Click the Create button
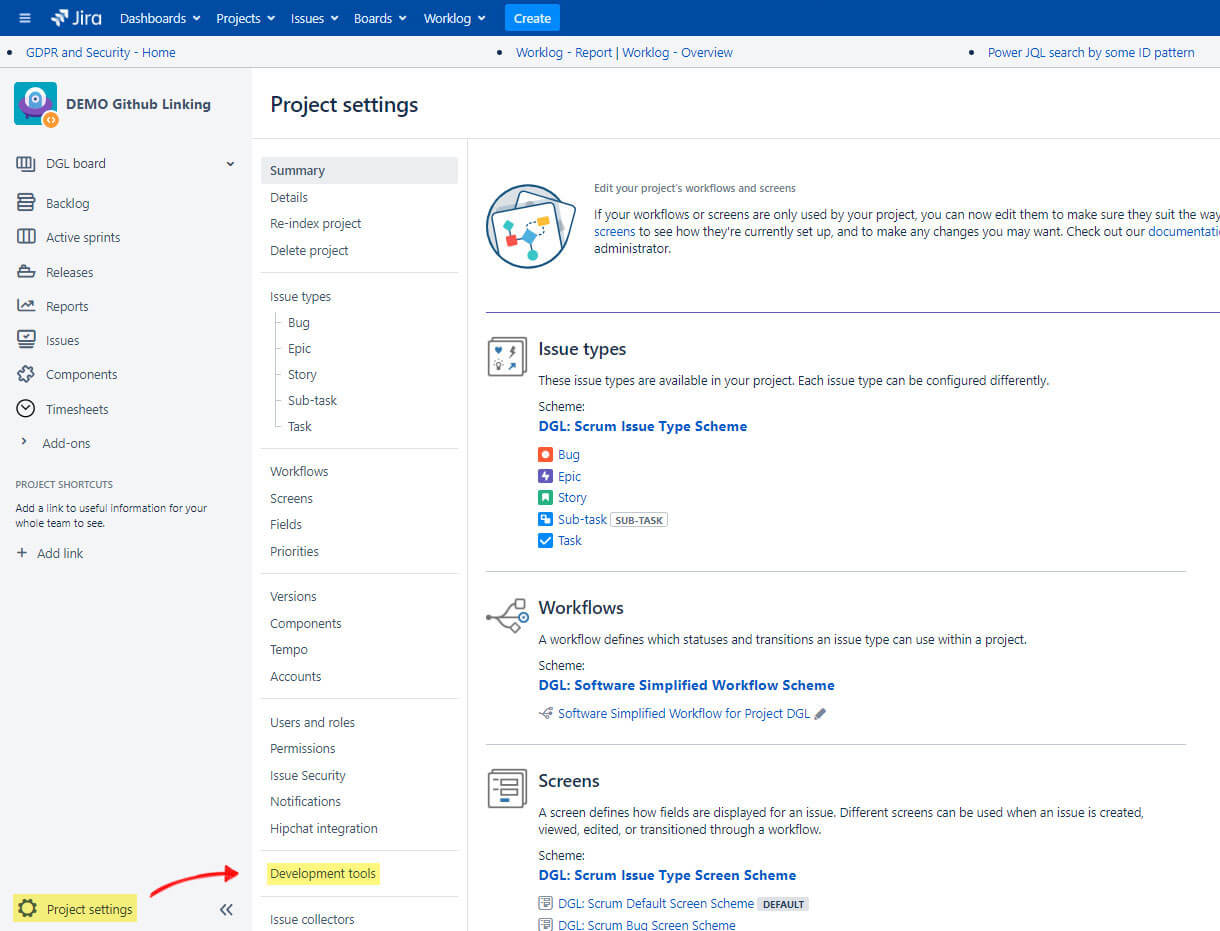 click(532, 18)
